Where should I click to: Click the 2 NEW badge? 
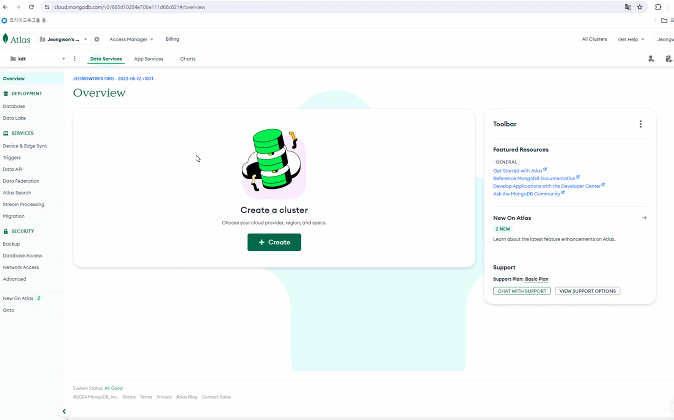502,229
